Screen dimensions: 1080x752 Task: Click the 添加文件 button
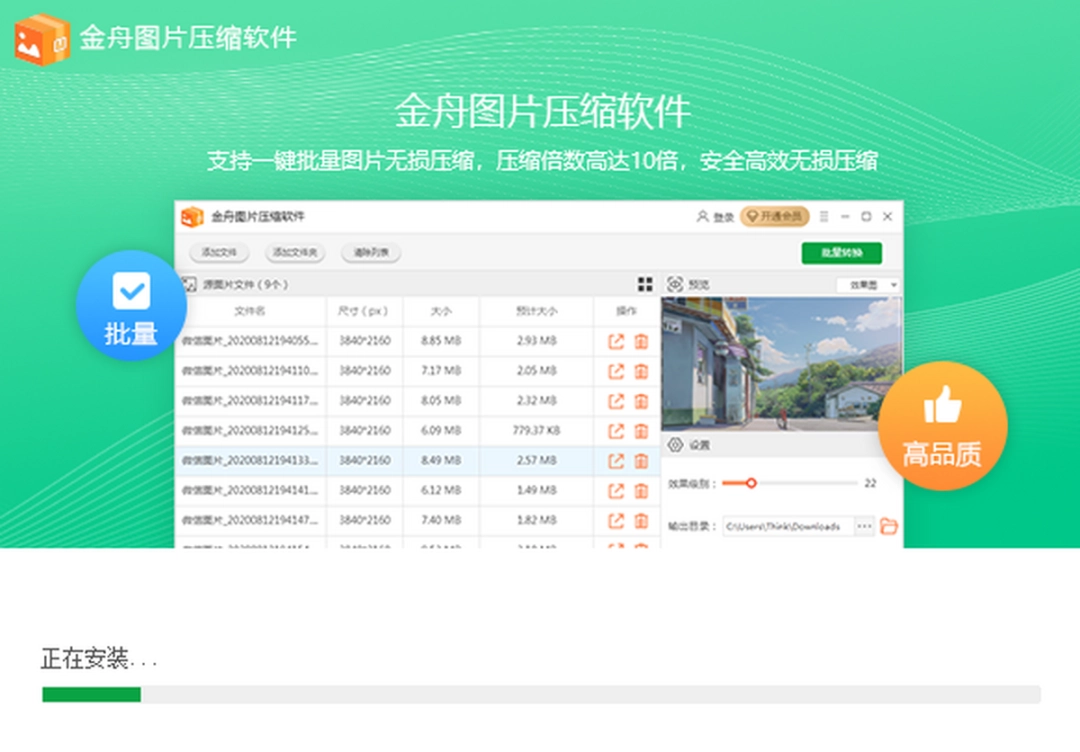point(219,253)
